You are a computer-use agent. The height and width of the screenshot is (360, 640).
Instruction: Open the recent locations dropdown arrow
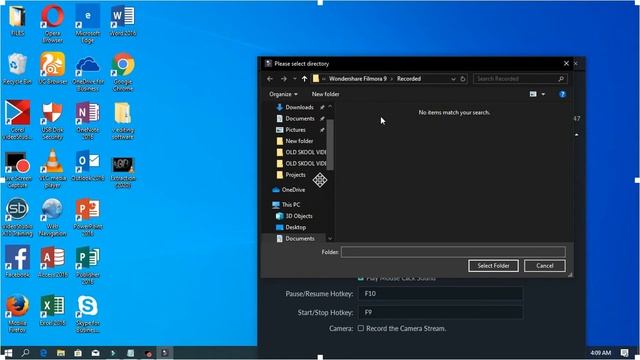pyautogui.click(x=295, y=79)
